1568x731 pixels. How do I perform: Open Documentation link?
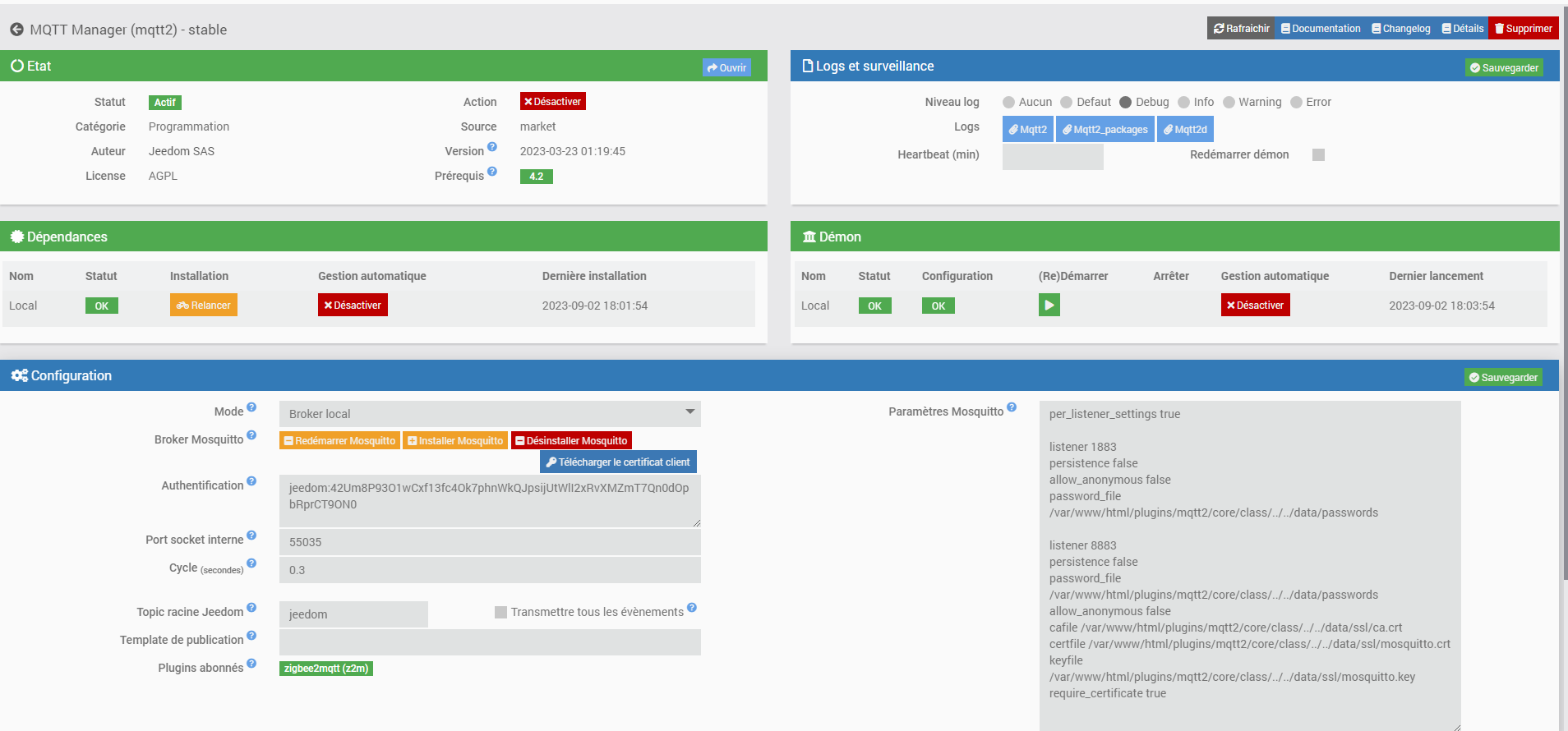pyautogui.click(x=1321, y=29)
